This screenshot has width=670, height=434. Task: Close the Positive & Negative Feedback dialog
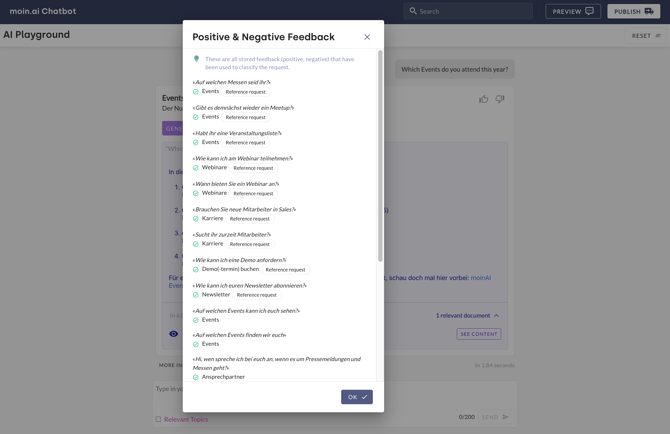click(x=367, y=37)
